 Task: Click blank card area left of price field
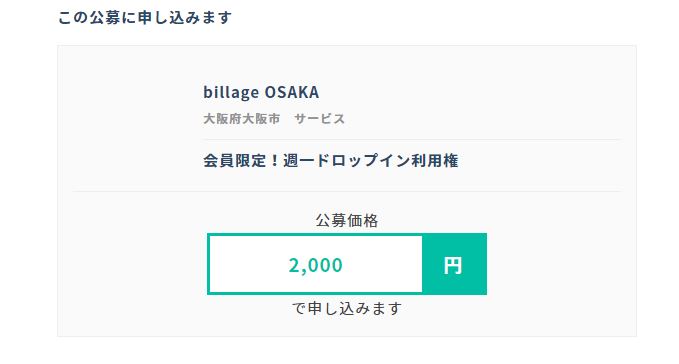click(x=132, y=264)
